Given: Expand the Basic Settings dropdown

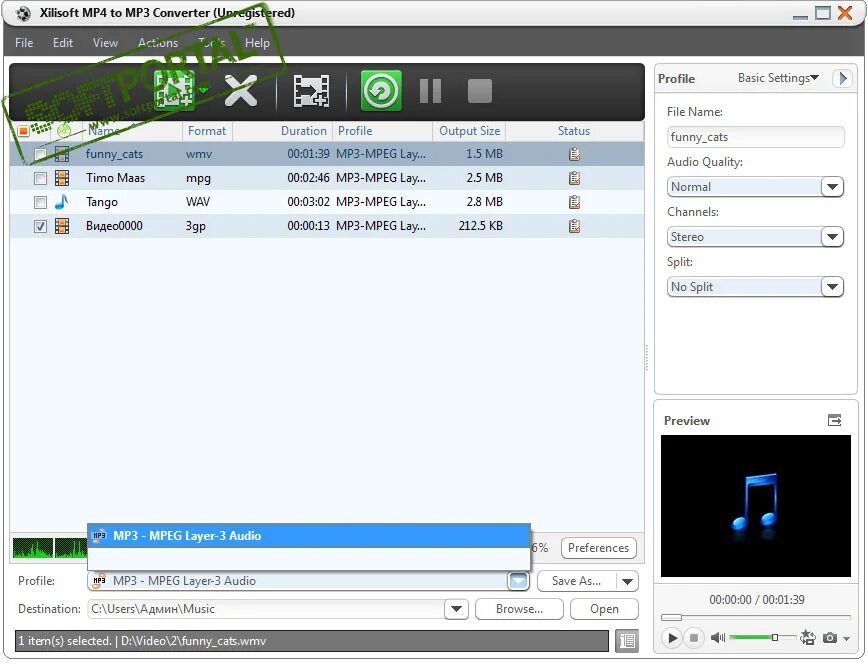Looking at the screenshot, I should pos(778,78).
